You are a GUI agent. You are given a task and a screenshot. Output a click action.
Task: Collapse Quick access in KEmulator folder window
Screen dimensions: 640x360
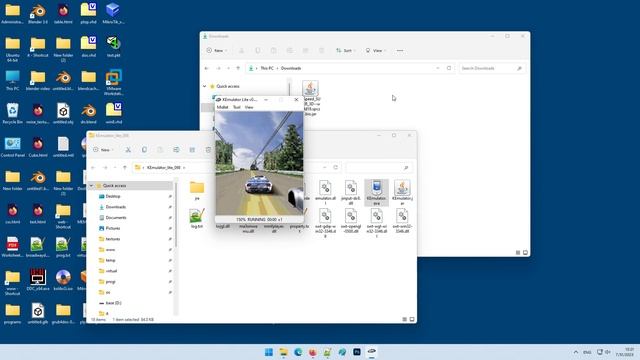[91, 186]
